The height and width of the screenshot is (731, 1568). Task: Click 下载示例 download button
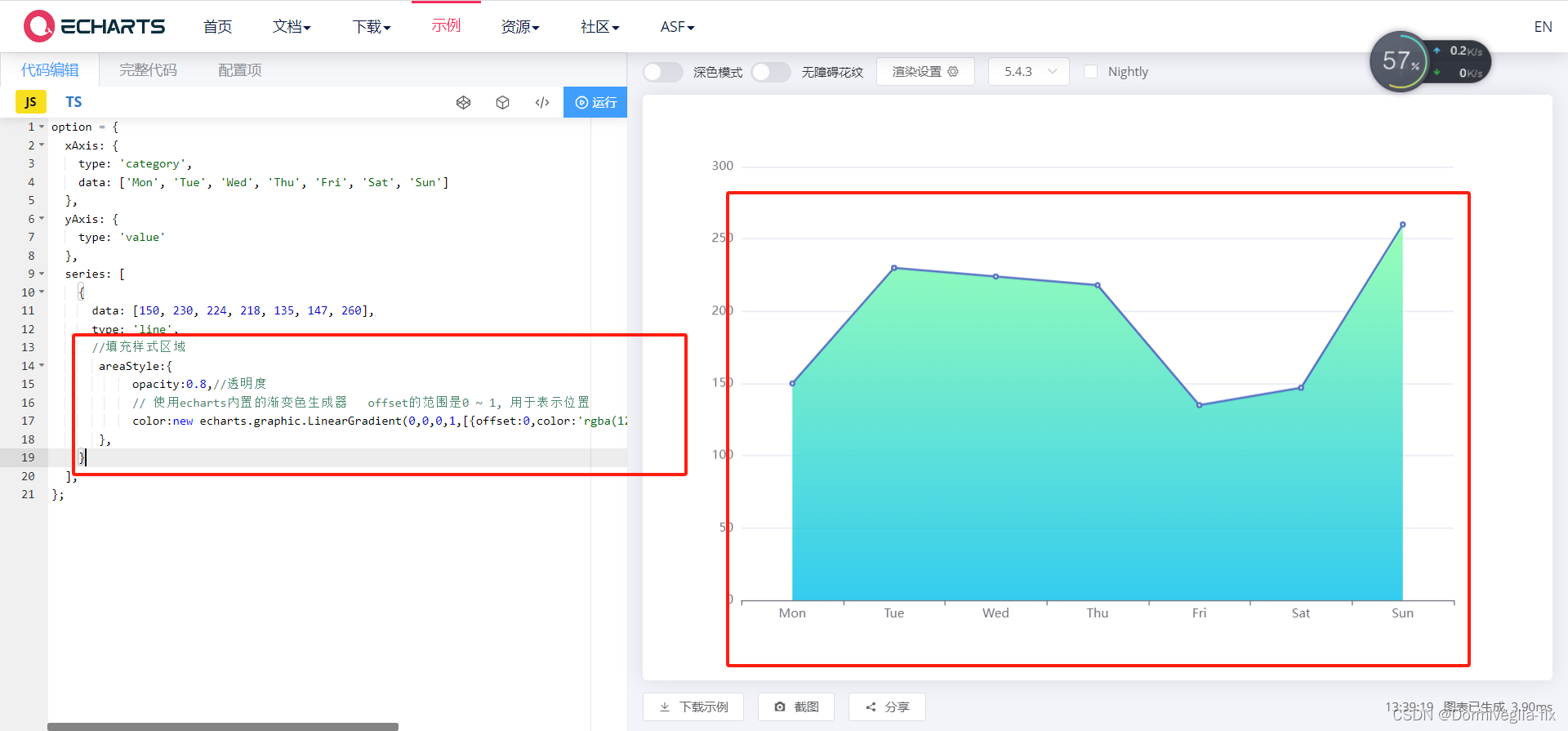(x=693, y=706)
